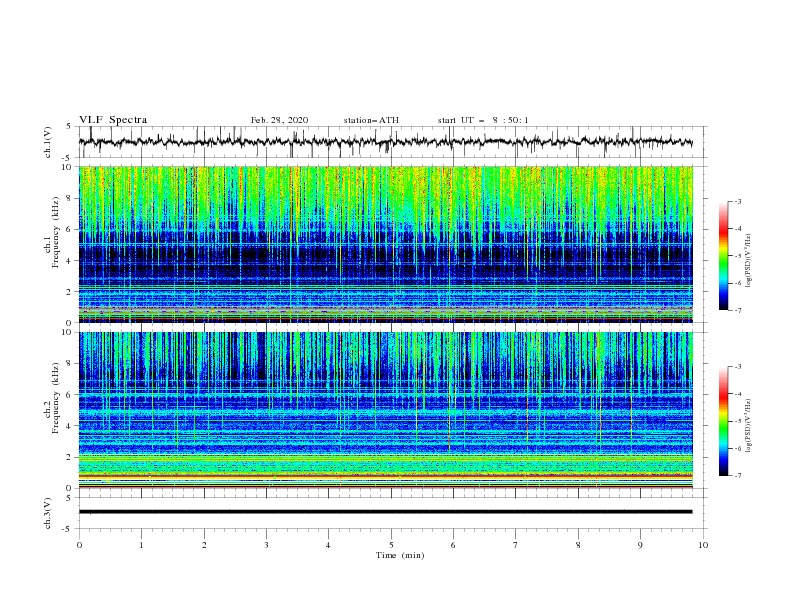Click the "-3" tick on ch.2 color bar

click(x=737, y=367)
